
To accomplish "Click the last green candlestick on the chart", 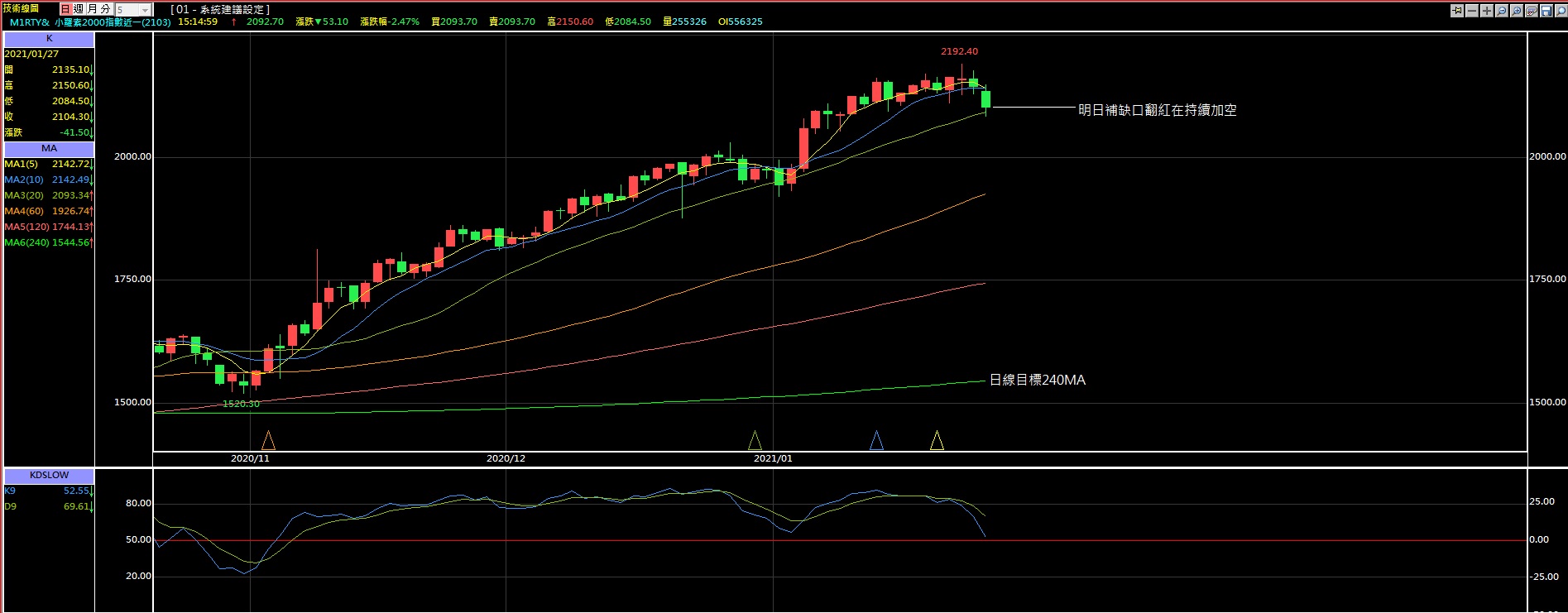I will pyautogui.click(x=985, y=99).
